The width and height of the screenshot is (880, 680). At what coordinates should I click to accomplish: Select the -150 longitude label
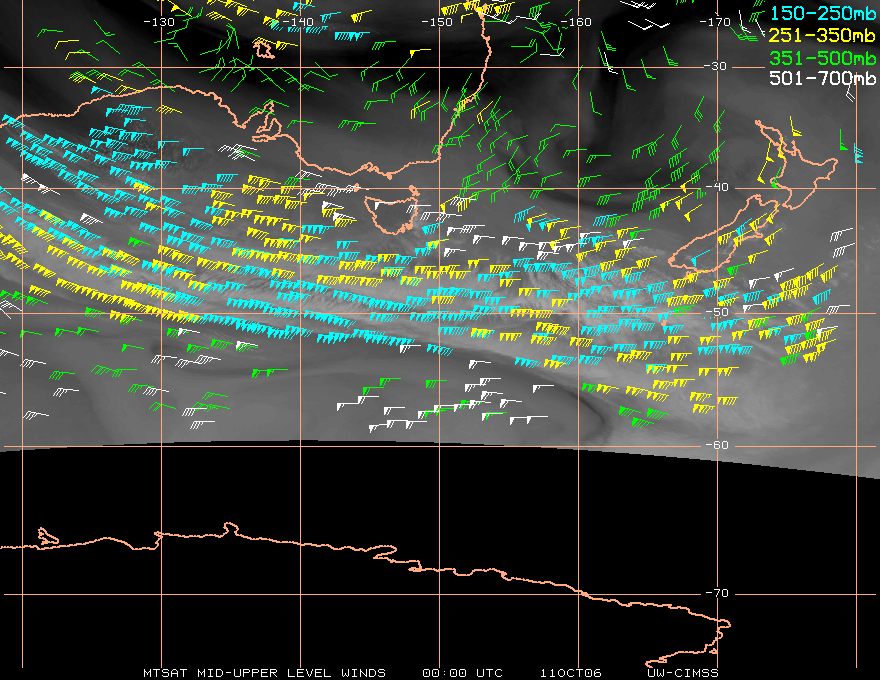pos(437,22)
